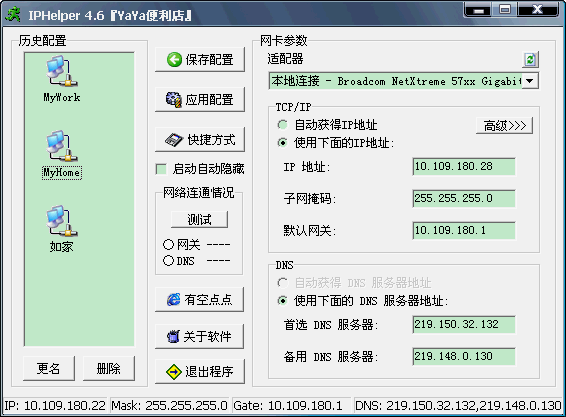
Task: Select 使用下面的IP地址 radio button
Action: (x=283, y=143)
